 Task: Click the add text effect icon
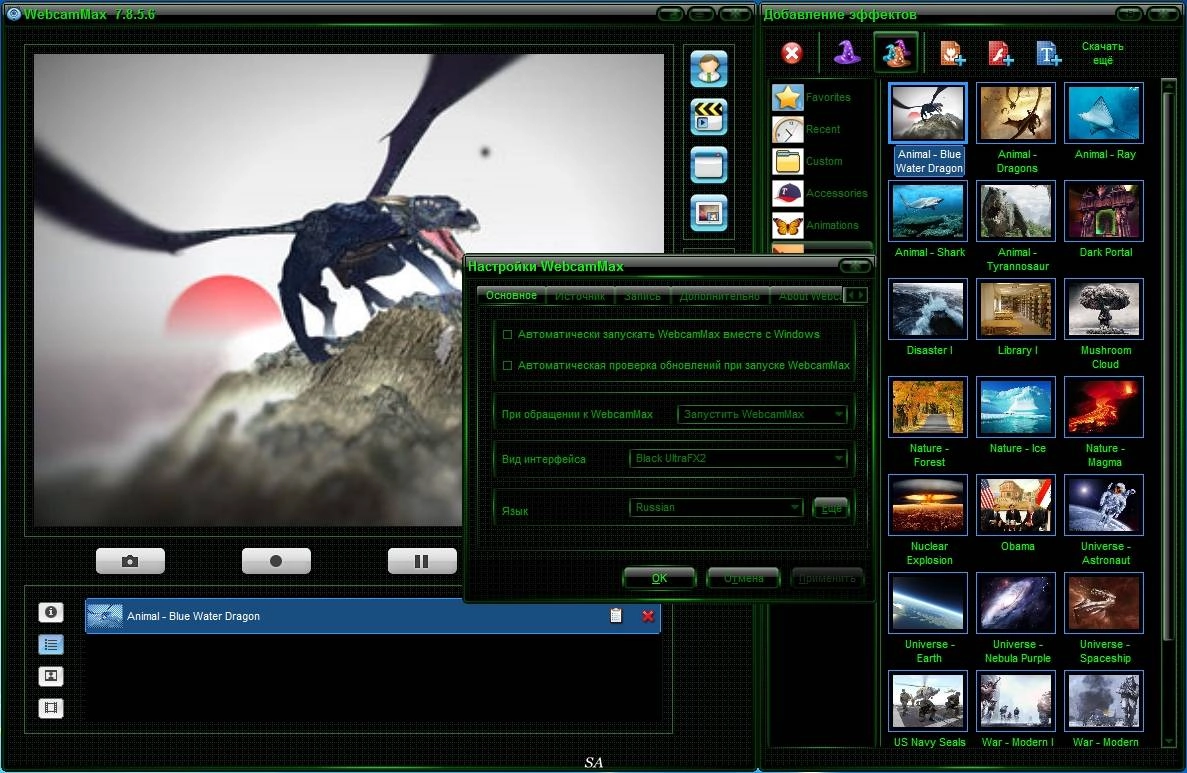pyautogui.click(x=1048, y=54)
